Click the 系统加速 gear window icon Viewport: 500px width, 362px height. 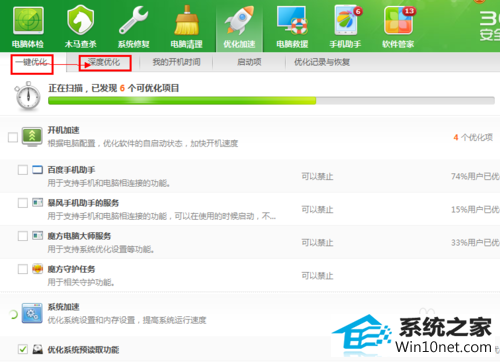tap(32, 313)
